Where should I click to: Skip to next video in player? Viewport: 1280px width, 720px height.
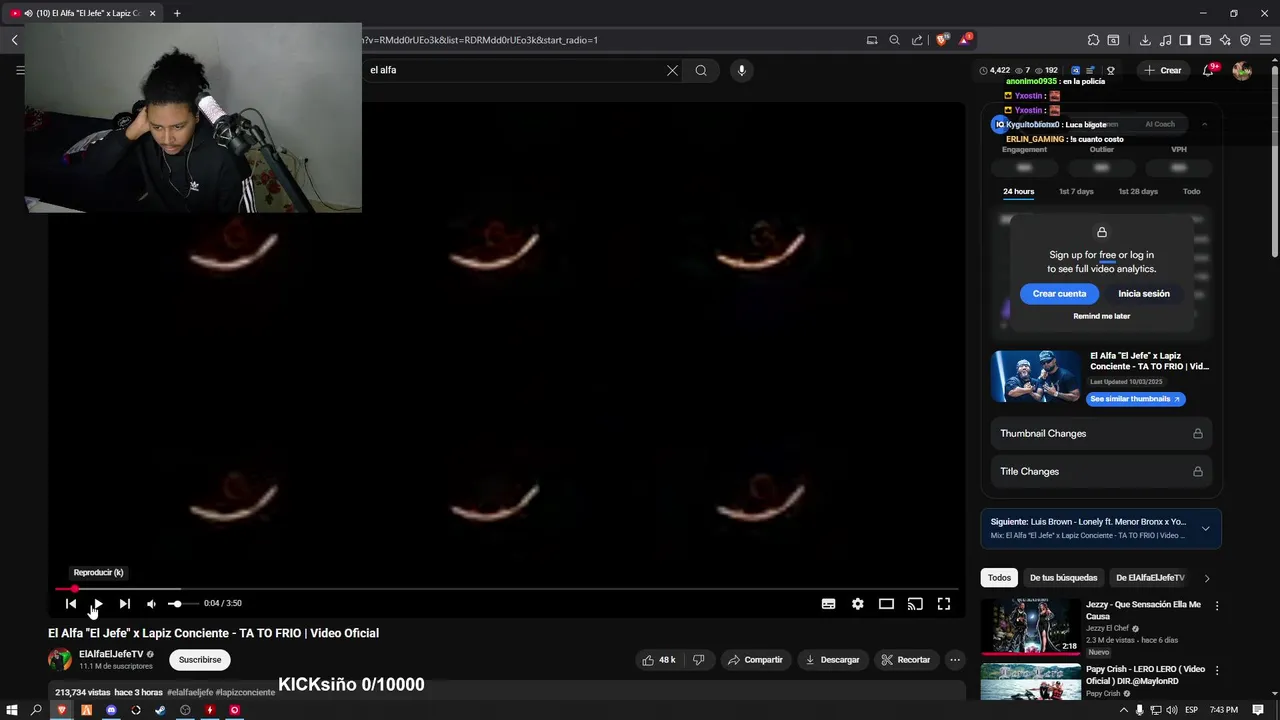pos(124,604)
